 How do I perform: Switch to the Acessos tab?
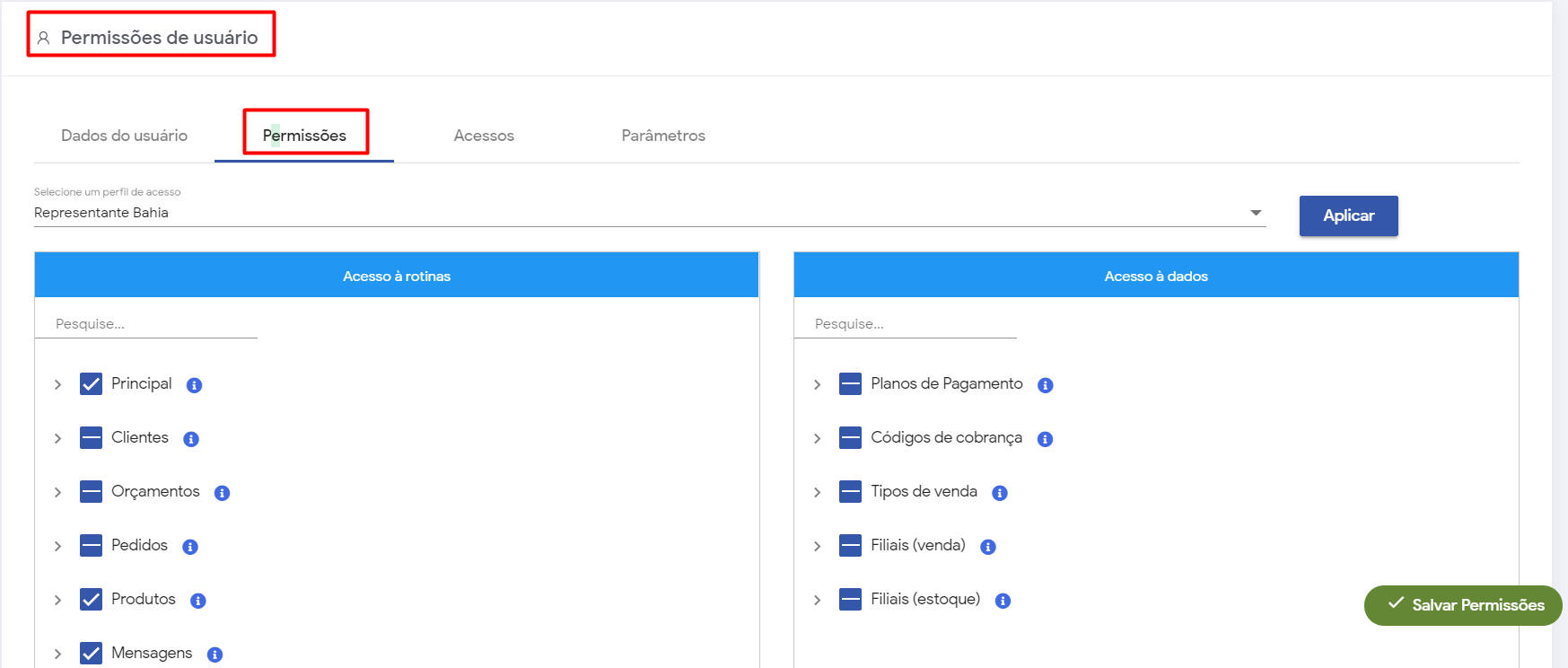point(484,136)
